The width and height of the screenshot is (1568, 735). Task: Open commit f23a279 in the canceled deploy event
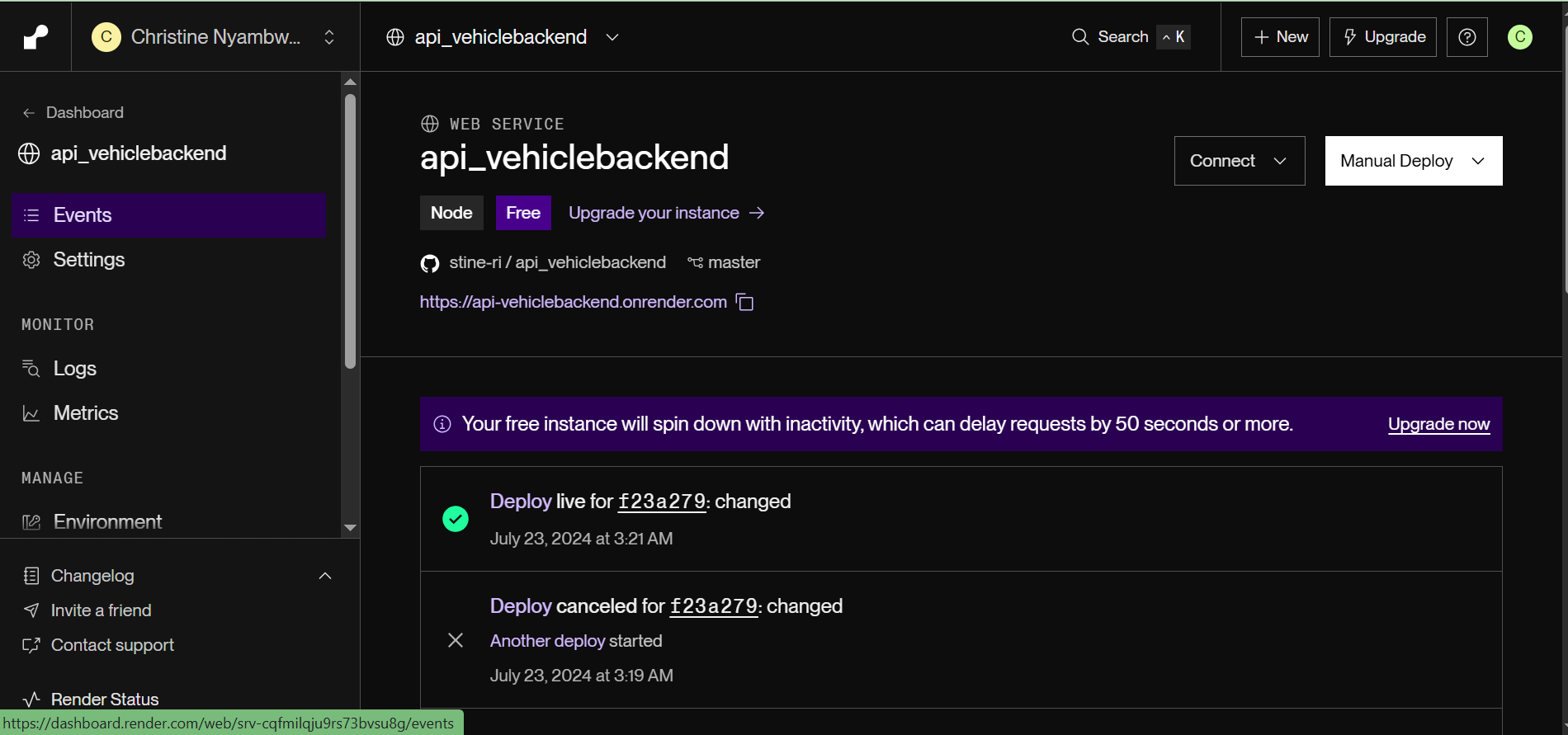[x=714, y=606]
